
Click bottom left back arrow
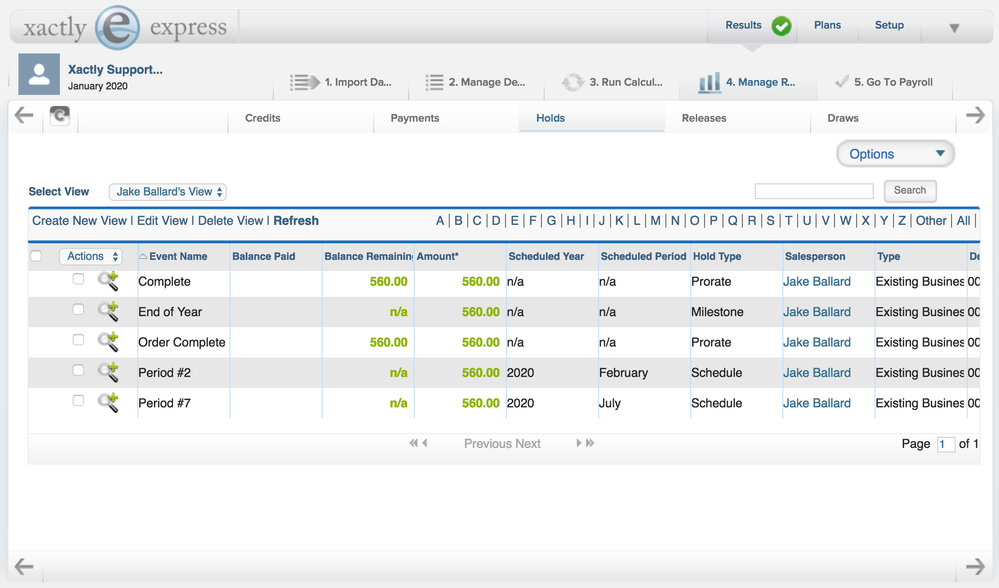tap(24, 566)
